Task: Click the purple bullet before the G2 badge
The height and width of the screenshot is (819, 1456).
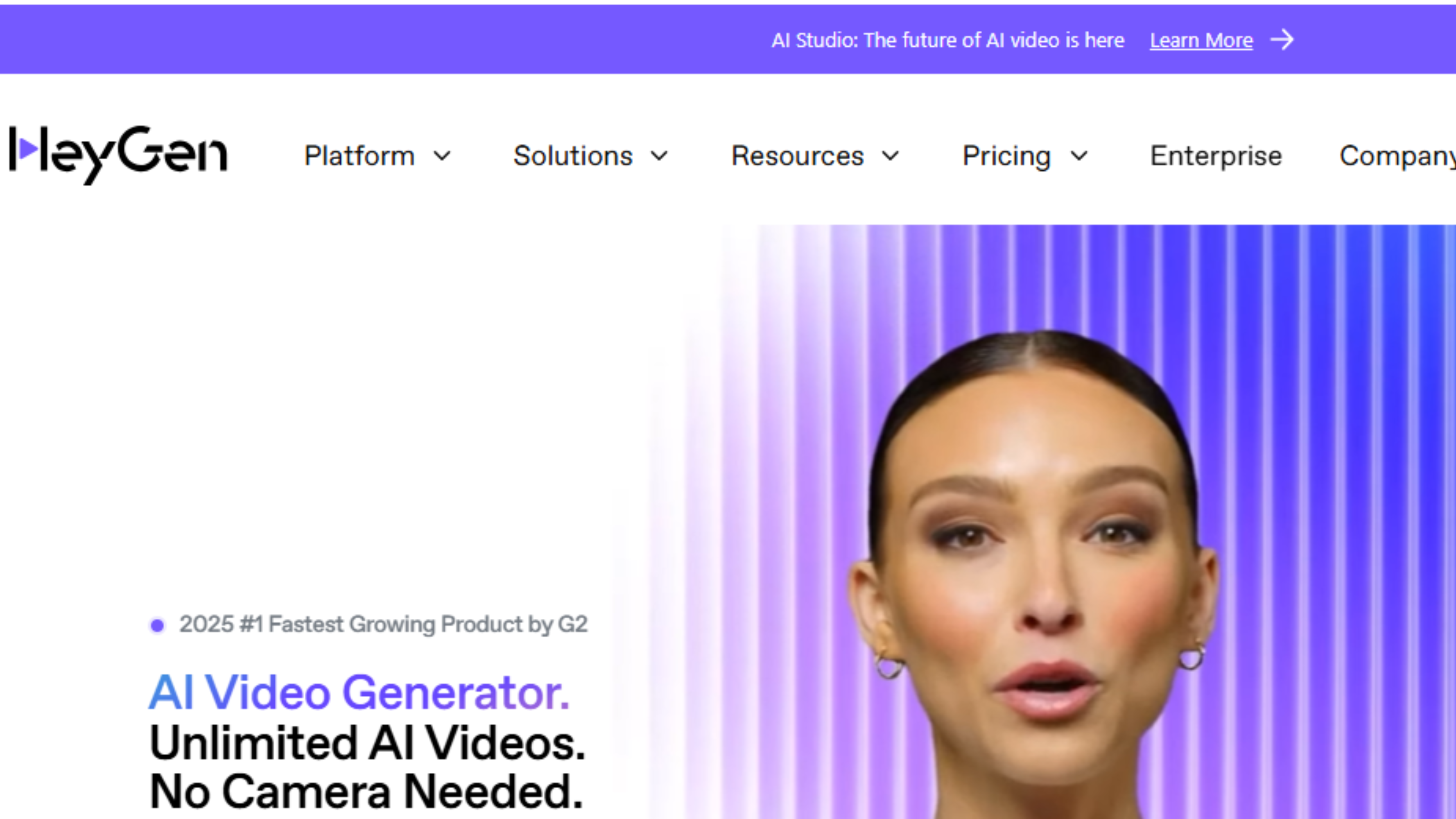Action: (x=157, y=626)
